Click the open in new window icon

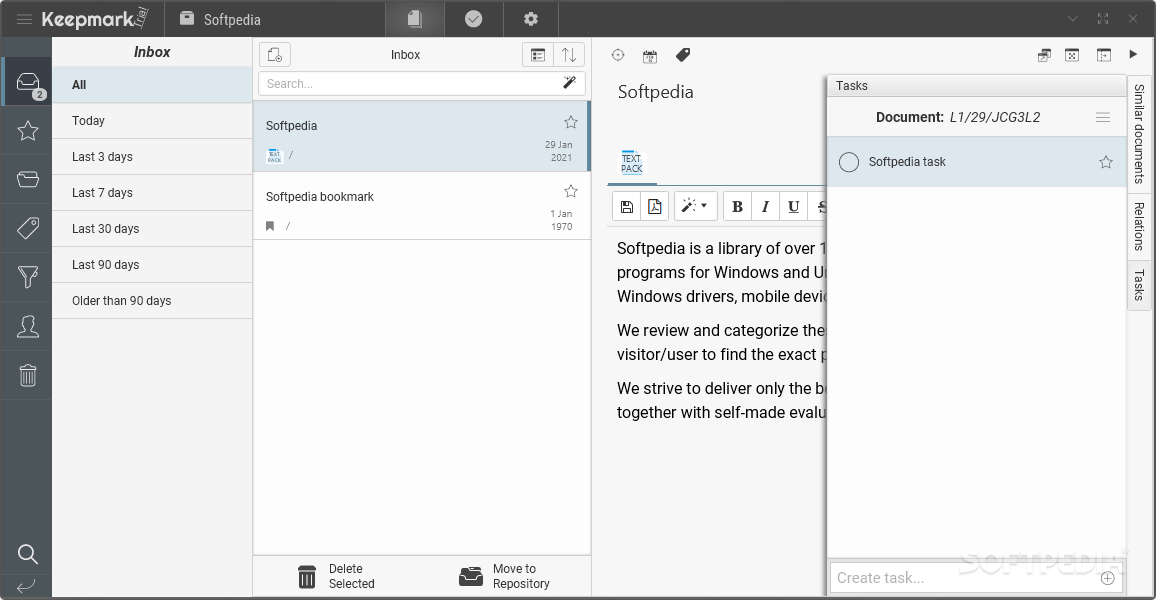(1044, 55)
